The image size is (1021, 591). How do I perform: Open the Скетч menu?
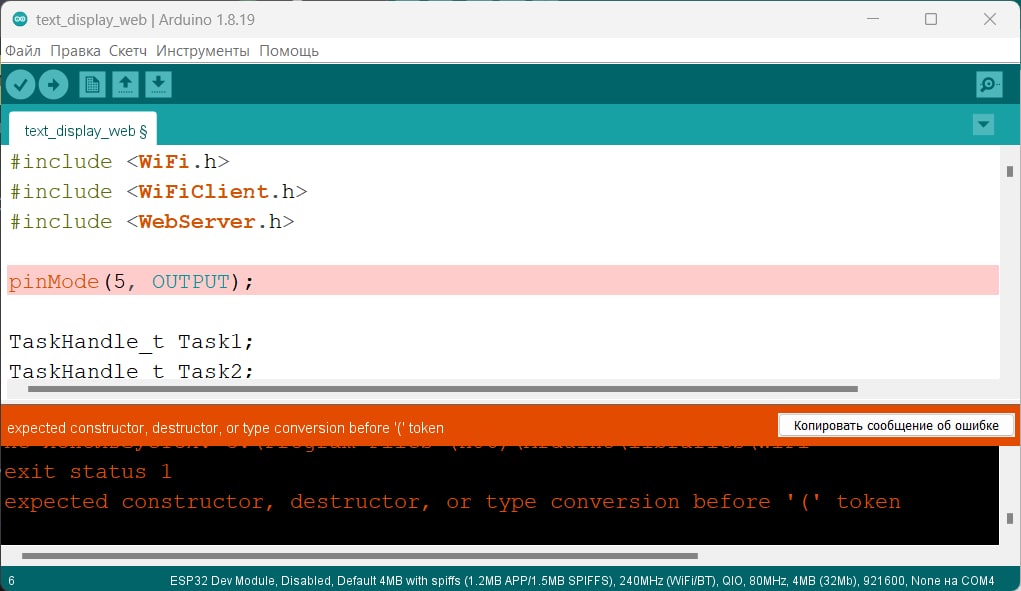pos(128,51)
